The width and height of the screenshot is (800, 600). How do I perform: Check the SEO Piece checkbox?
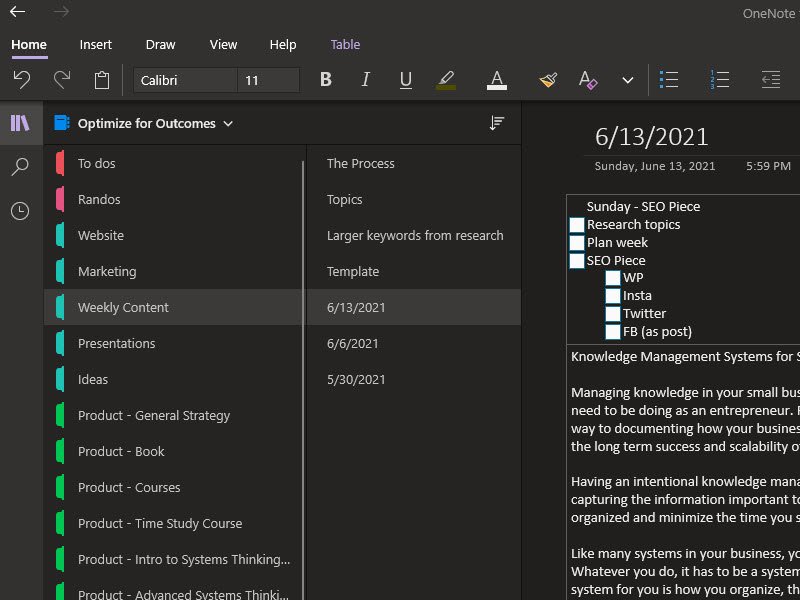coord(577,261)
